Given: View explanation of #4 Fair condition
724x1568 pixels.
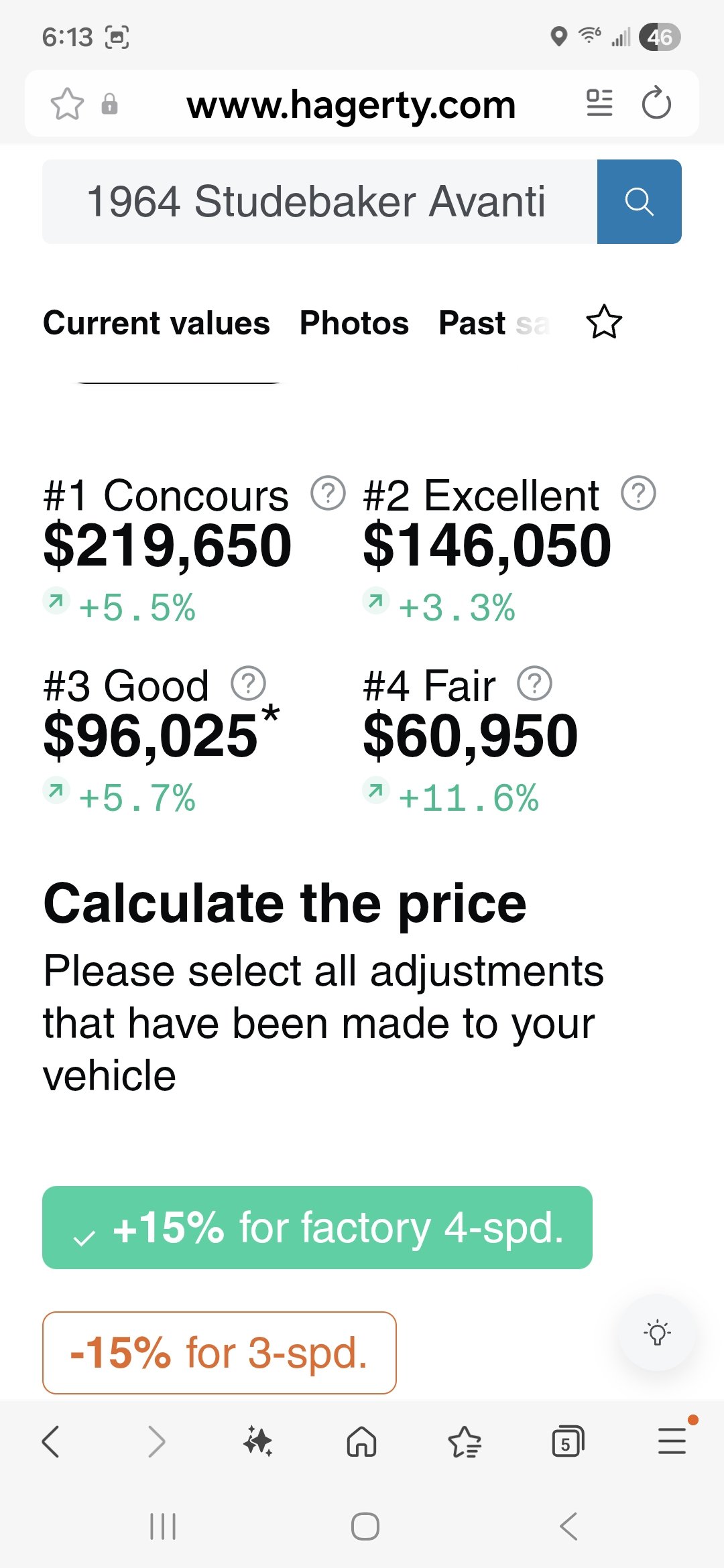Looking at the screenshot, I should [534, 683].
